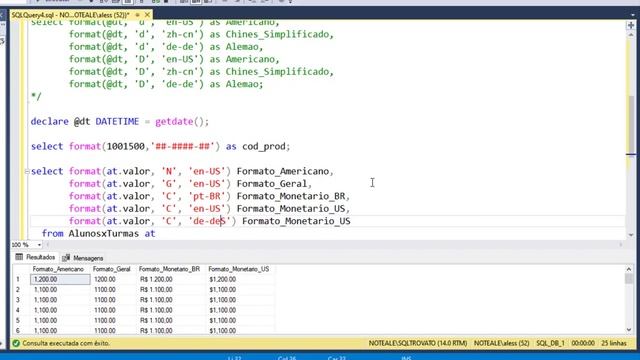Click 'getdate()' in the declare line
The image size is (640, 360).
point(179,122)
